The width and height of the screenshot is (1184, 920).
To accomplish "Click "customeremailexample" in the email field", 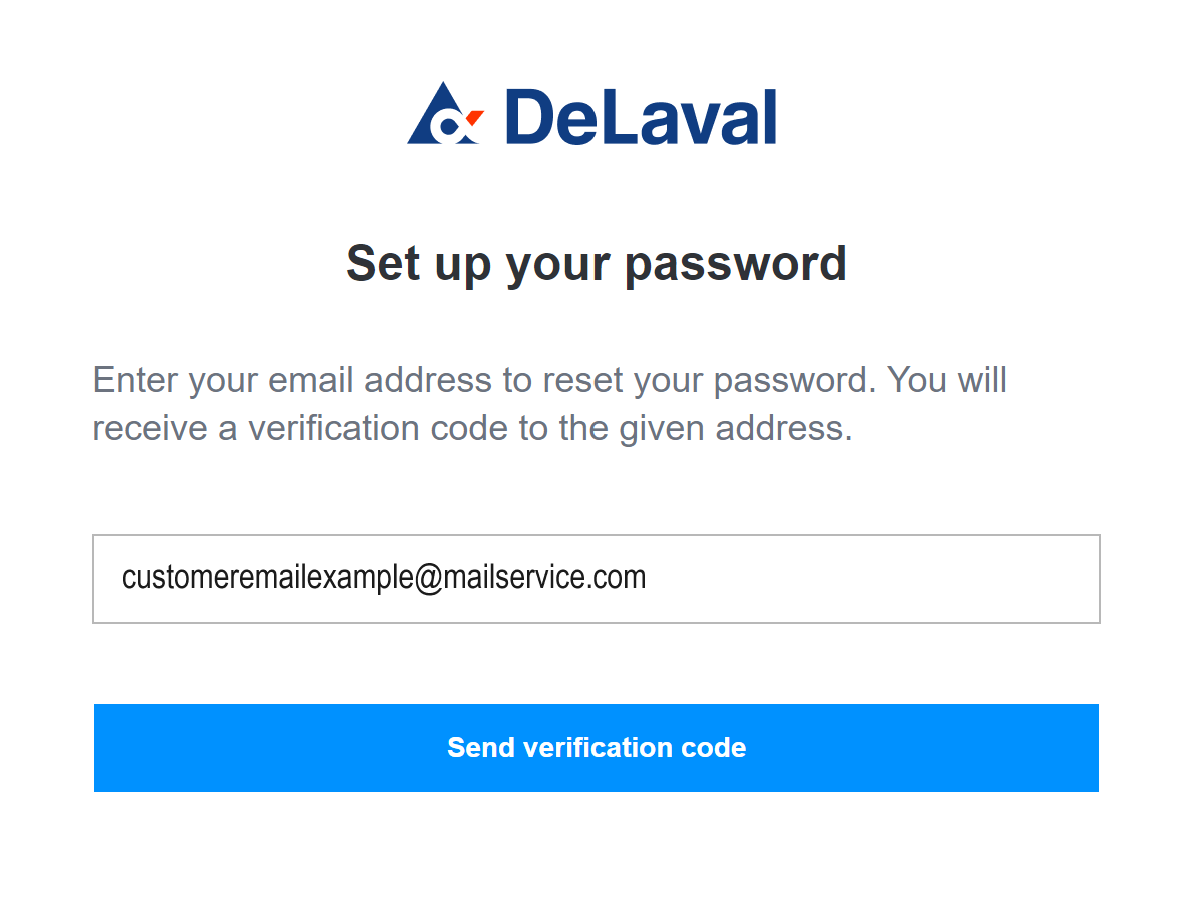I will tap(265, 577).
